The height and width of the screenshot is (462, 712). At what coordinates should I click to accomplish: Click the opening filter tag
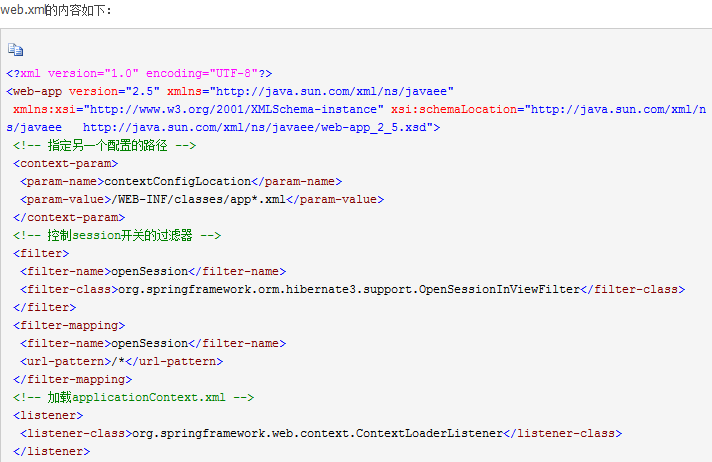41,253
